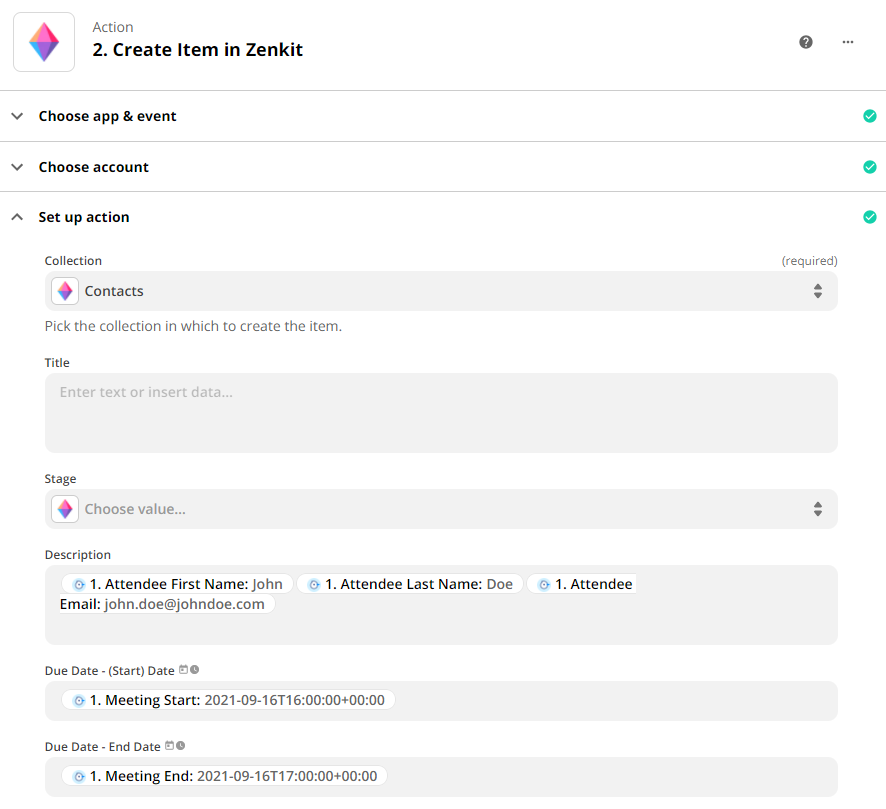Click the Zenkit app logo icon
Screen dimensions: 886x809
[x=44, y=42]
